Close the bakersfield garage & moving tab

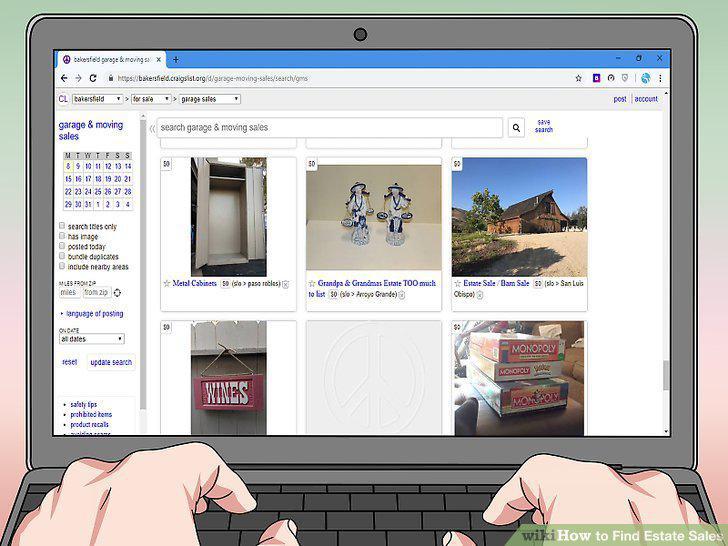tap(158, 60)
